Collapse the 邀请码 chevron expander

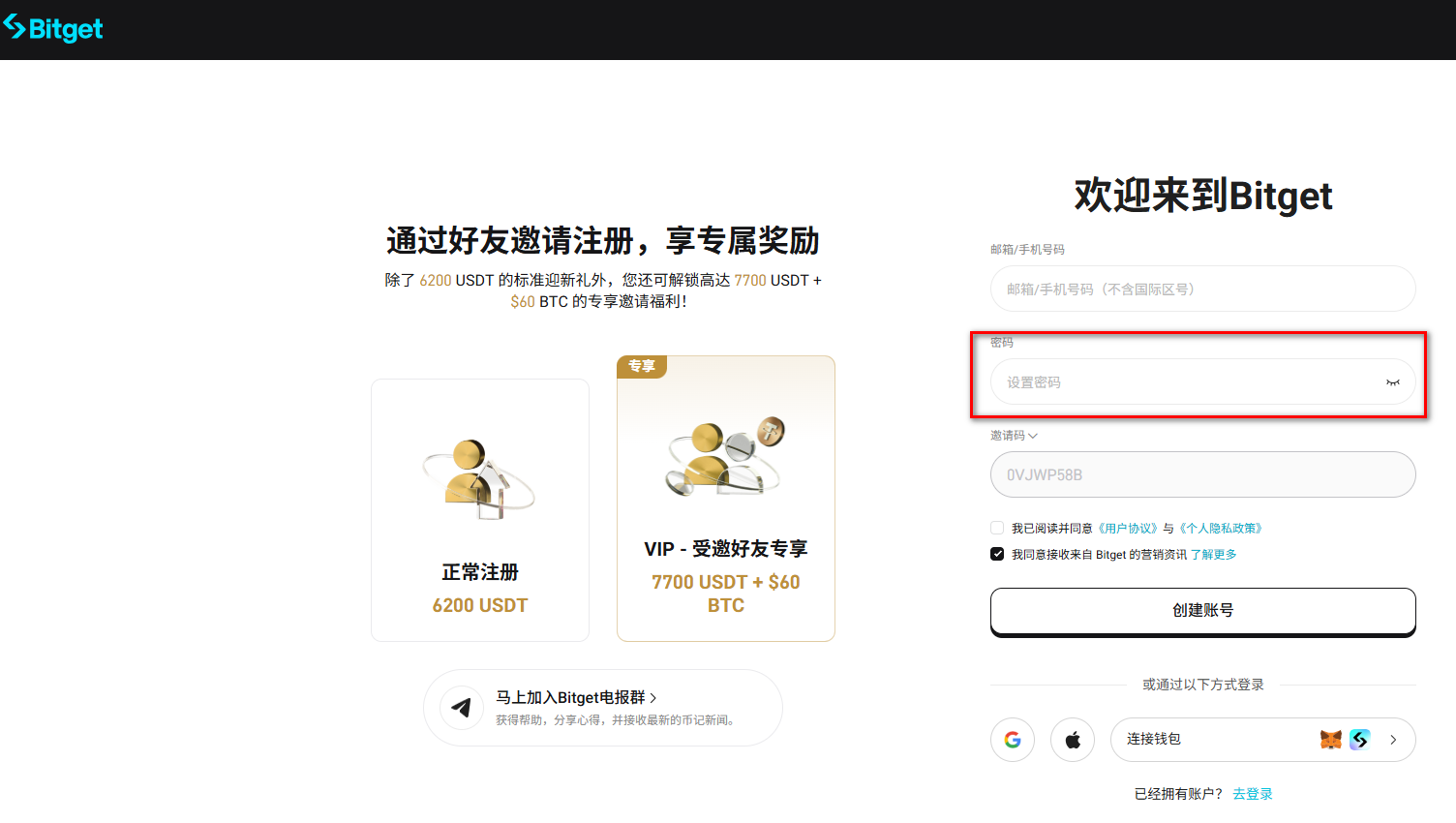point(1032,436)
